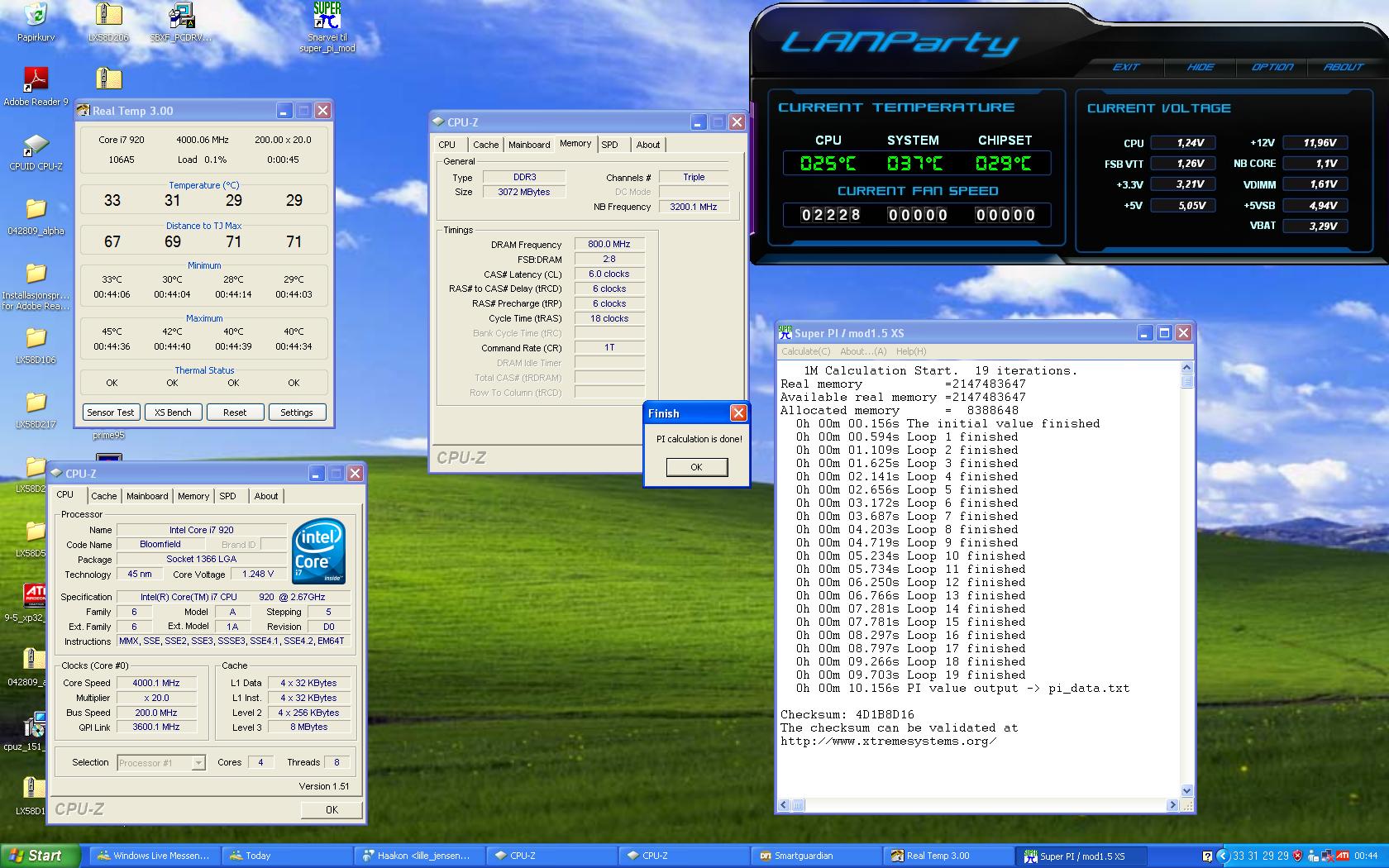Viewport: 1389px width, 868px height.
Task: Switch to Mainboard tab in front CPU-Z window
Action: pos(147,496)
